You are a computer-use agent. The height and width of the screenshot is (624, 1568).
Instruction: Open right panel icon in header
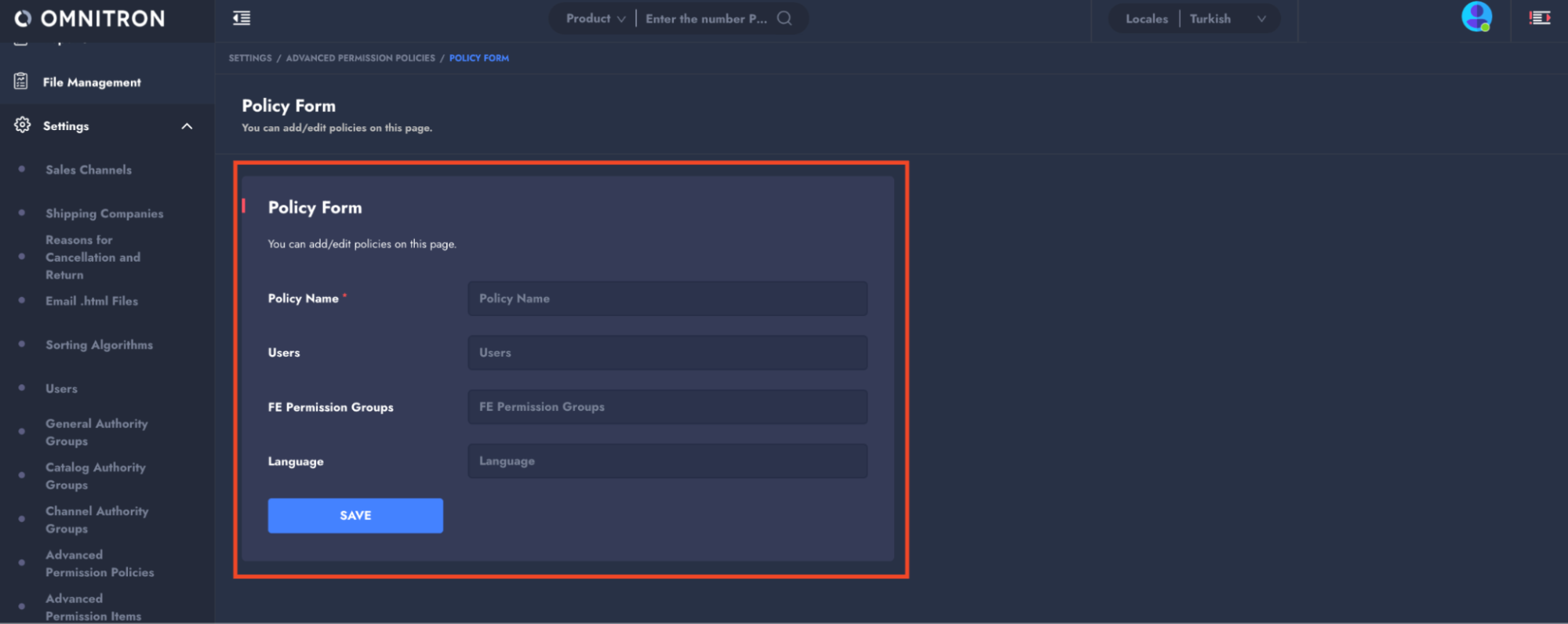click(1539, 18)
